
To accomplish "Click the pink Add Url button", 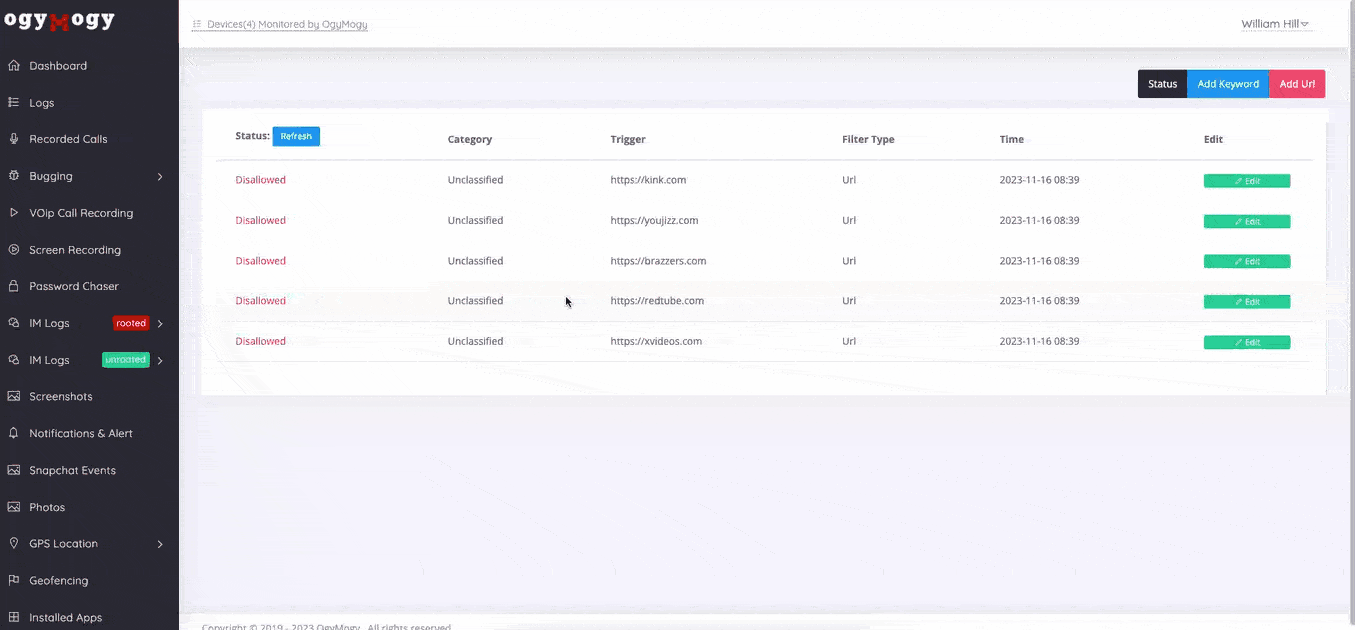I will click(x=1297, y=84).
